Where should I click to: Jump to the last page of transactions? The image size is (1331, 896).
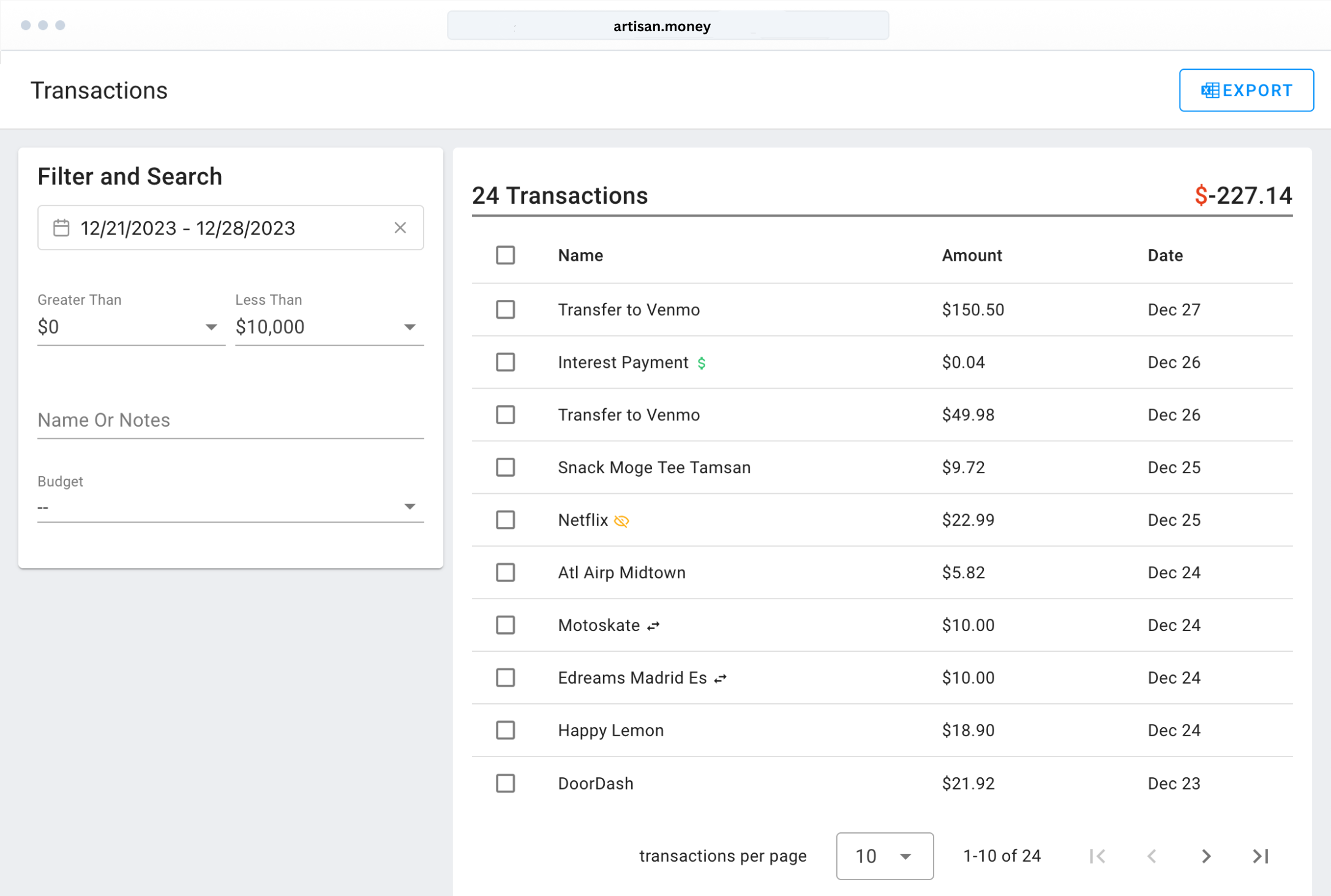pyautogui.click(x=1261, y=856)
